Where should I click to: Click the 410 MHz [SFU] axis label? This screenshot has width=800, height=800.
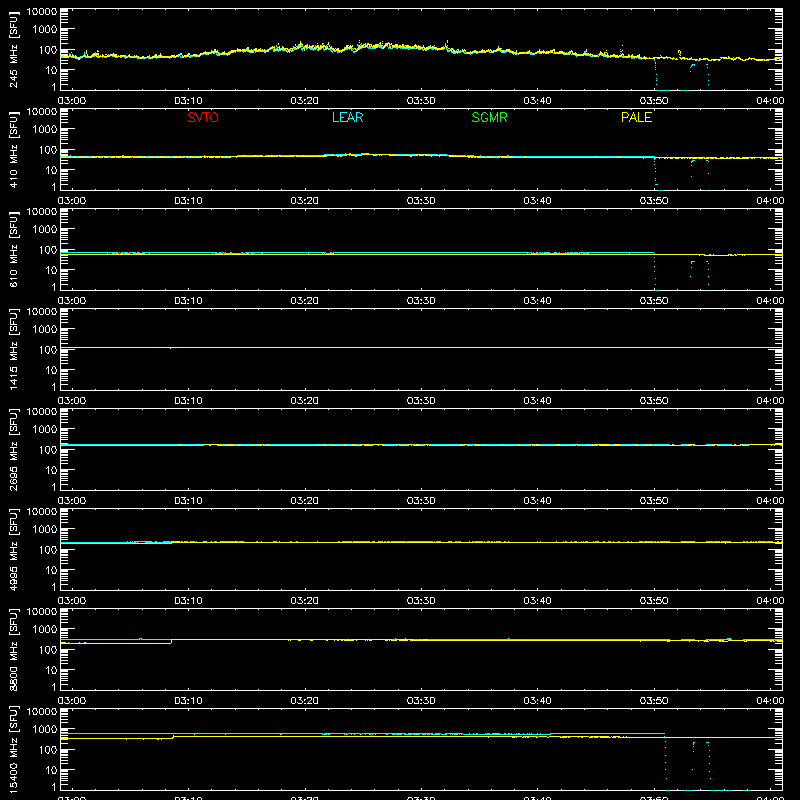[14, 149]
